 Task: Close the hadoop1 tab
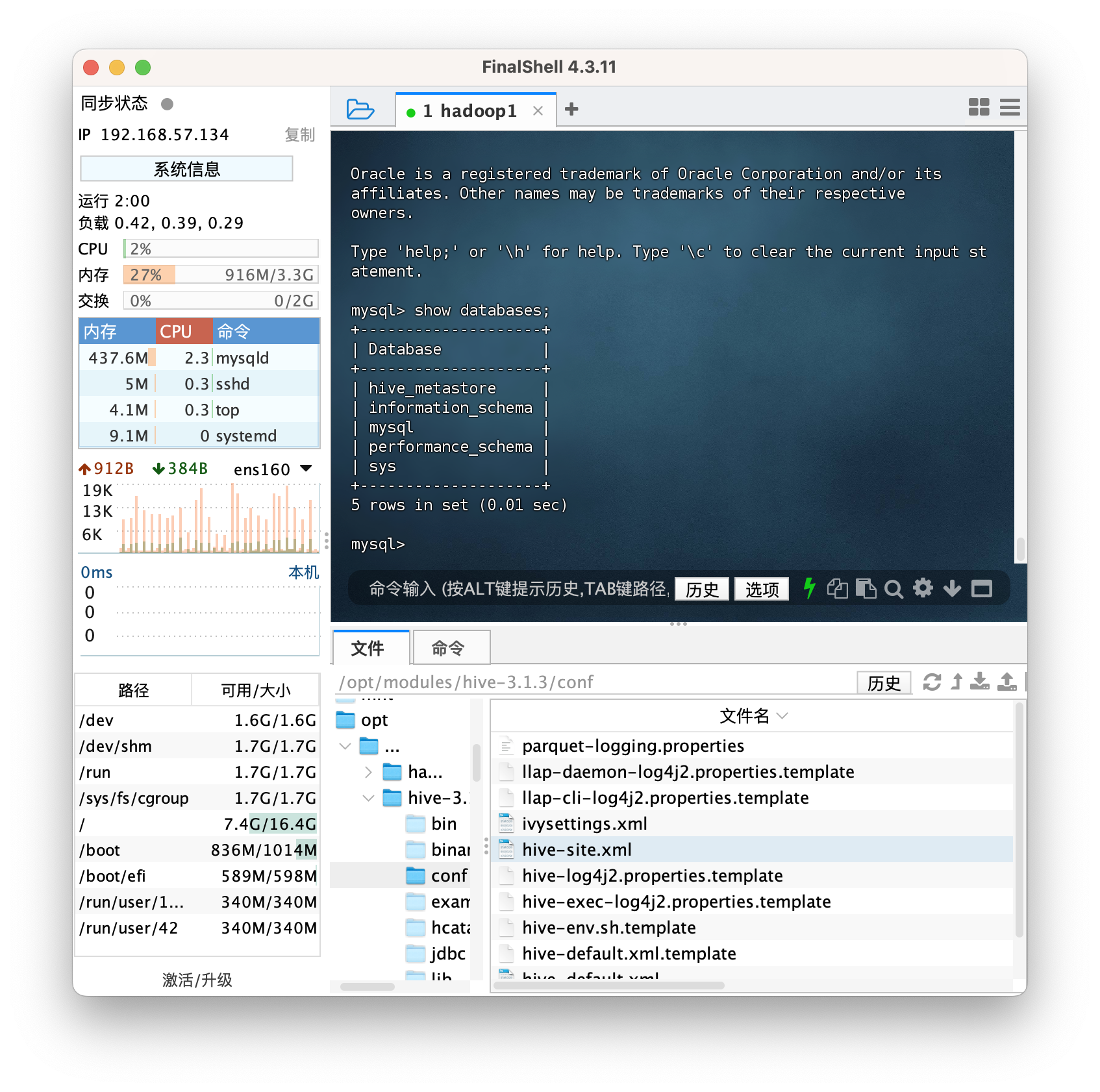click(x=538, y=111)
